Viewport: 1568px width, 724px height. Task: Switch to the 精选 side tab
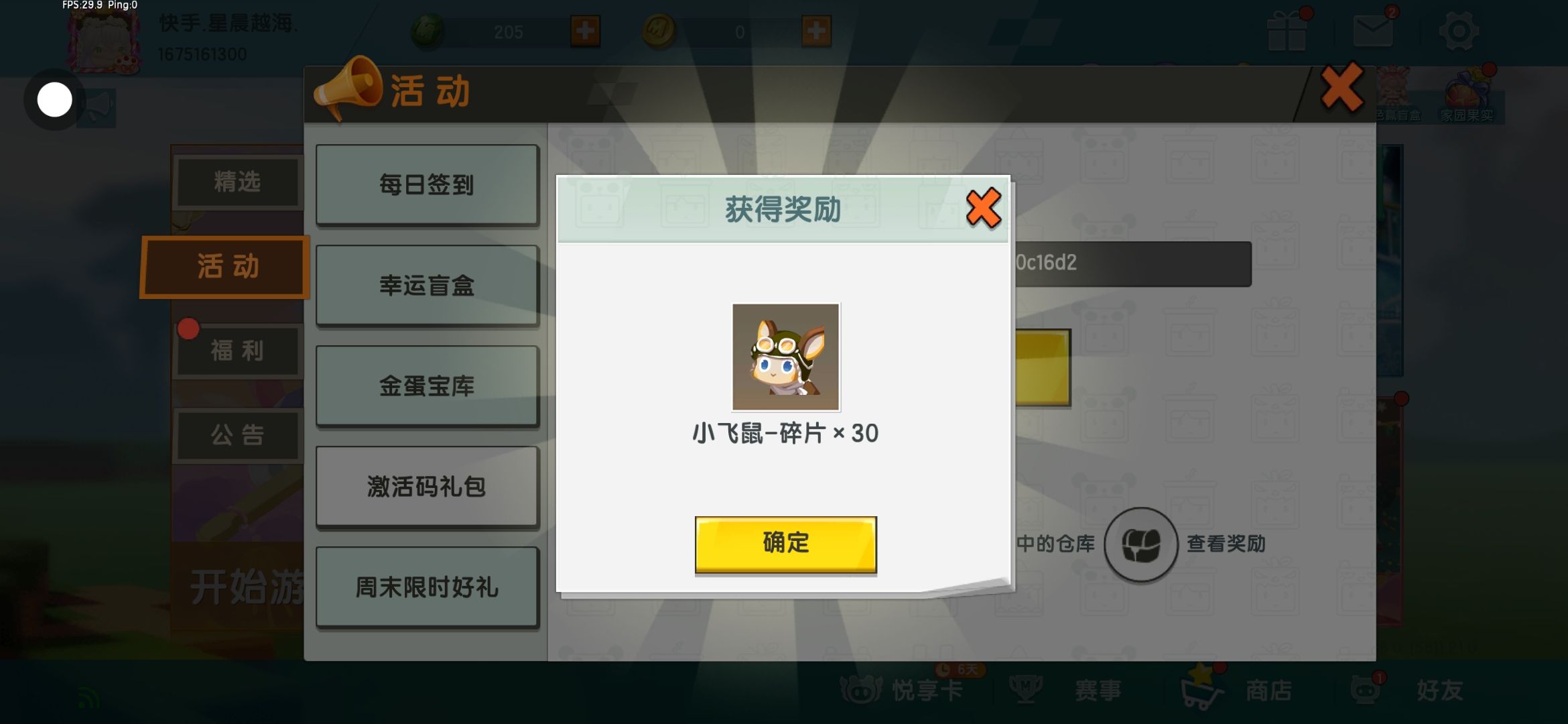(237, 182)
